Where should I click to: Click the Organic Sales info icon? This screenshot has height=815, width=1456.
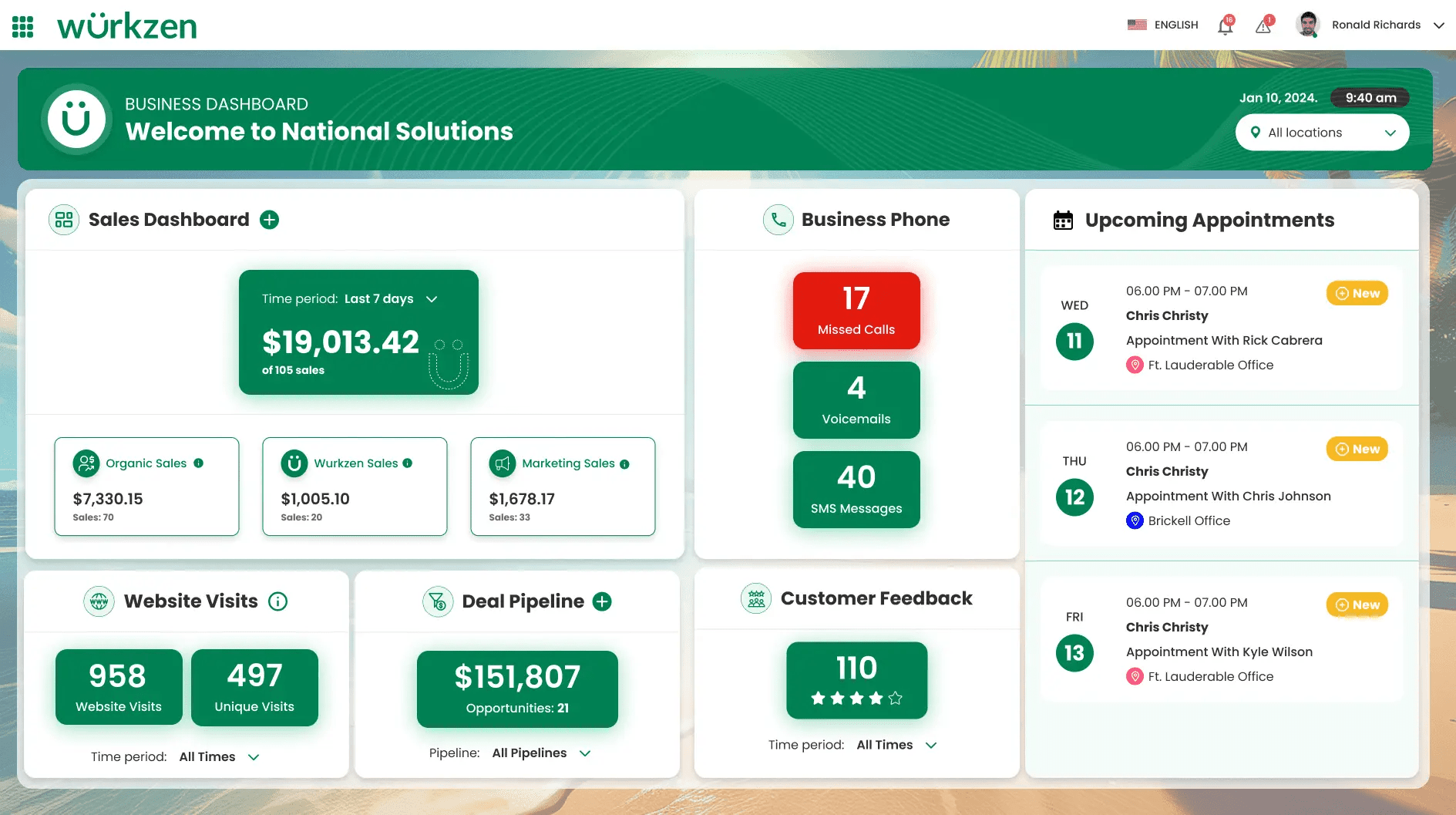tap(199, 463)
